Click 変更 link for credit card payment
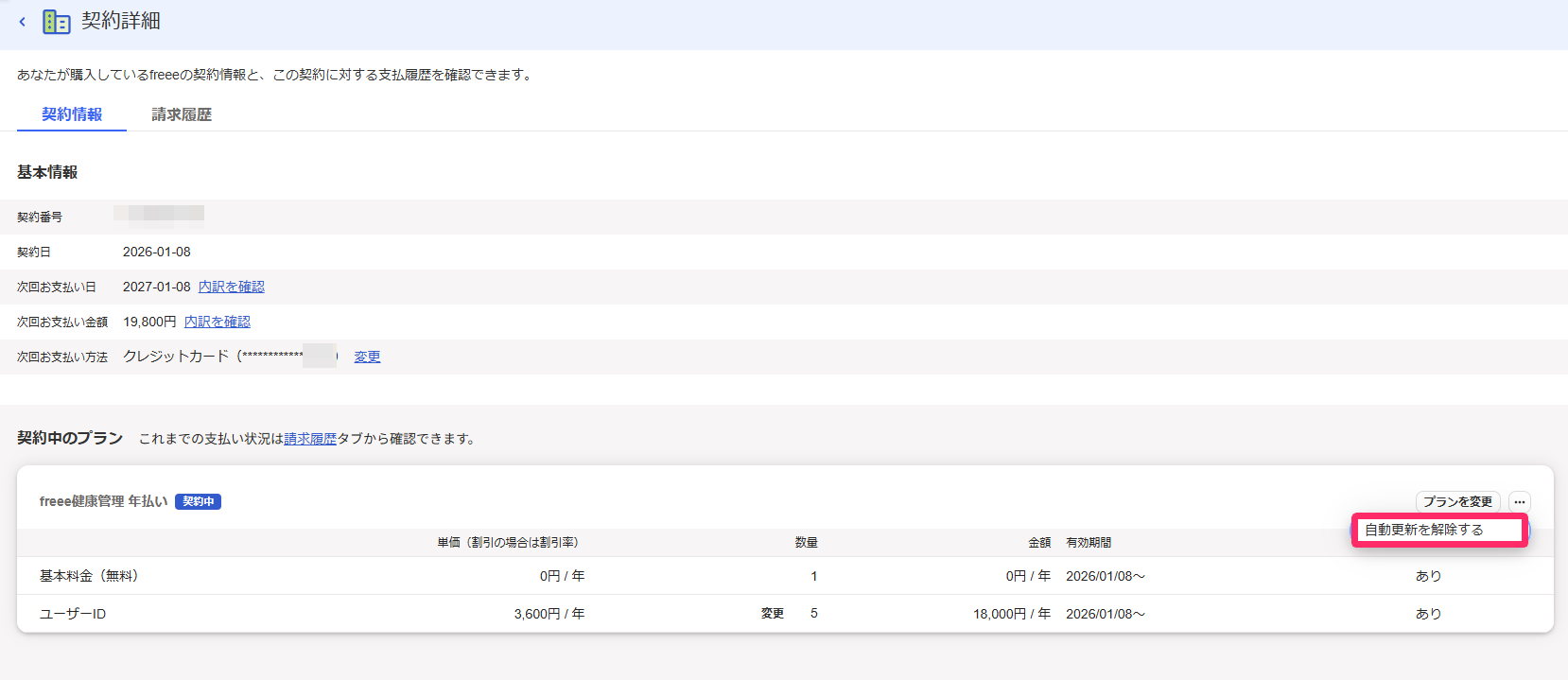Viewport: 1568px width, 680px height. pos(367,357)
